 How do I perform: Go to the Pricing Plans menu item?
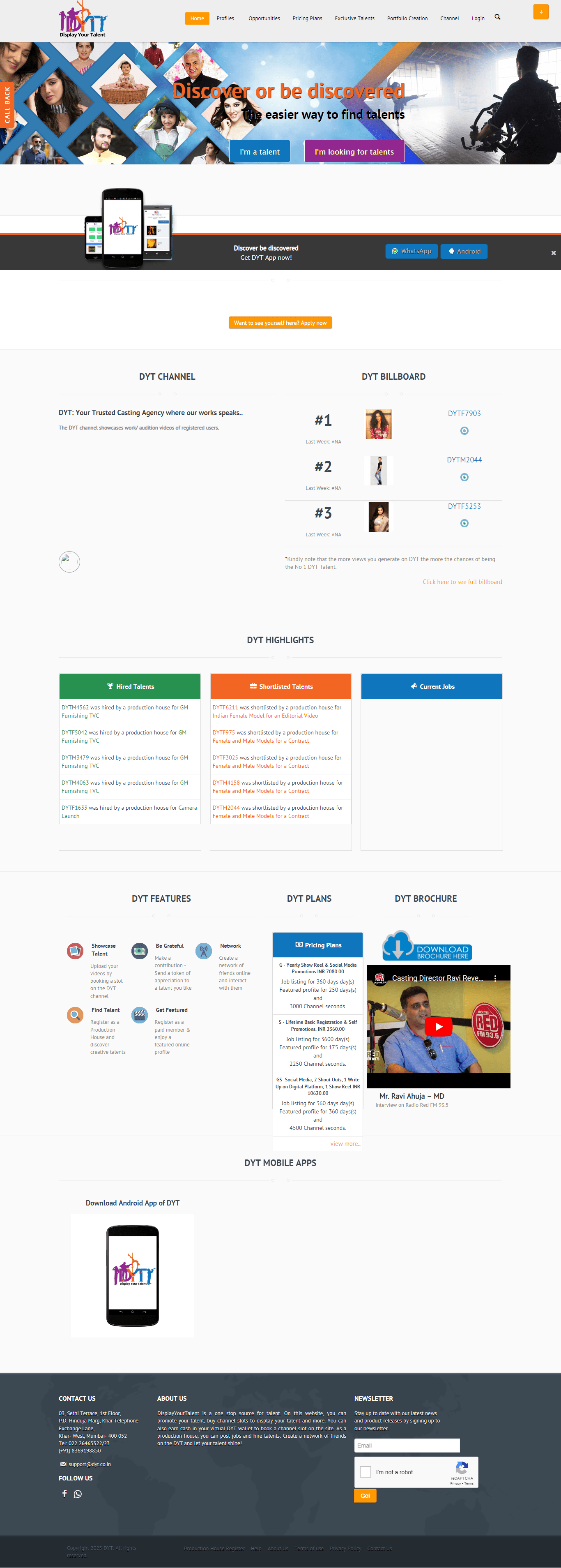tap(307, 18)
